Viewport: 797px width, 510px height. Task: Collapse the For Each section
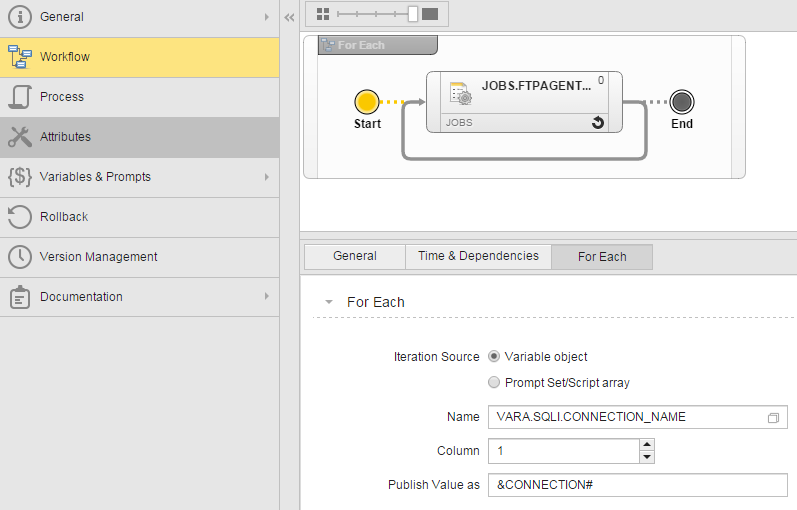click(x=328, y=302)
